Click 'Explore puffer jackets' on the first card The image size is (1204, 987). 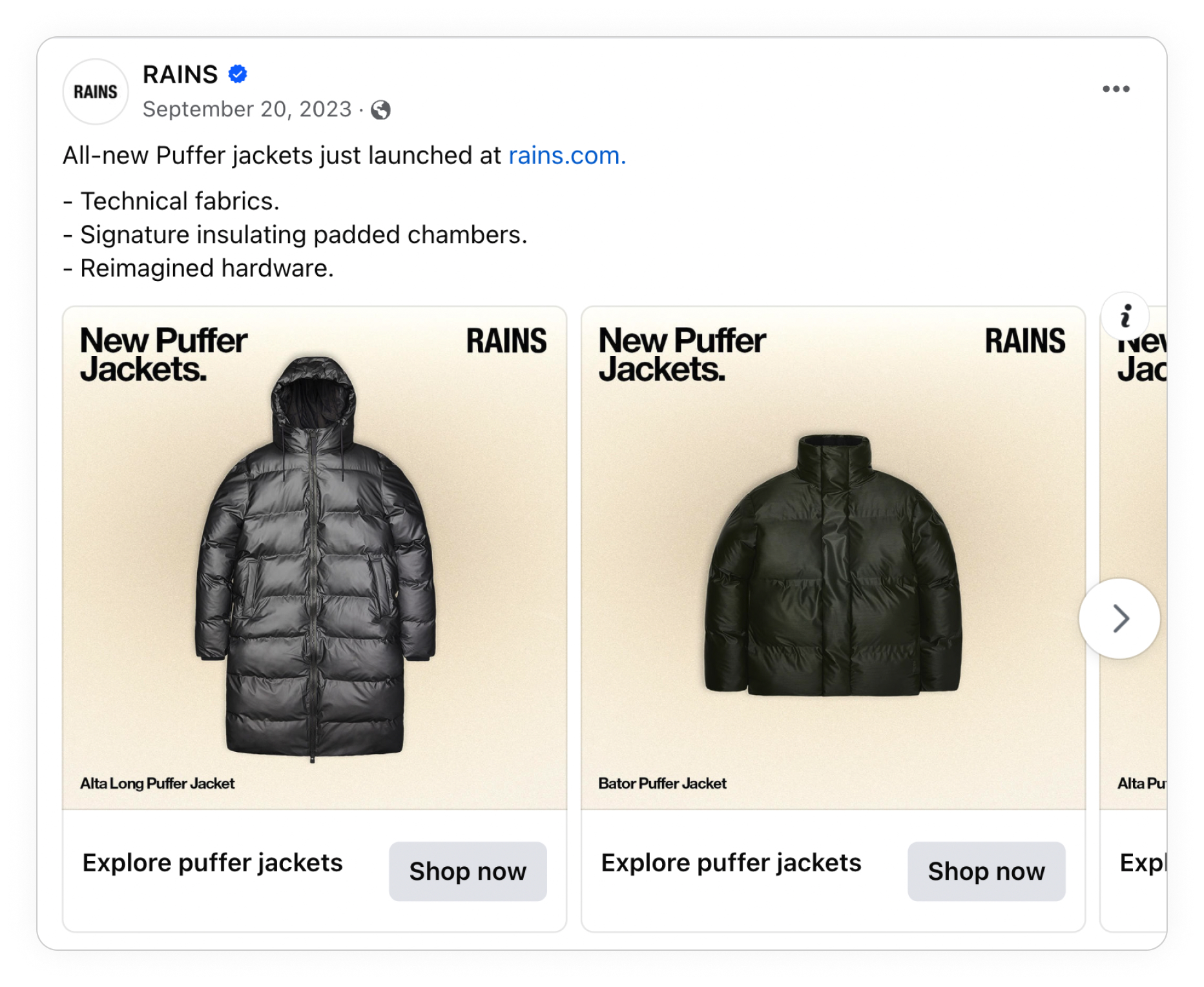tap(213, 862)
